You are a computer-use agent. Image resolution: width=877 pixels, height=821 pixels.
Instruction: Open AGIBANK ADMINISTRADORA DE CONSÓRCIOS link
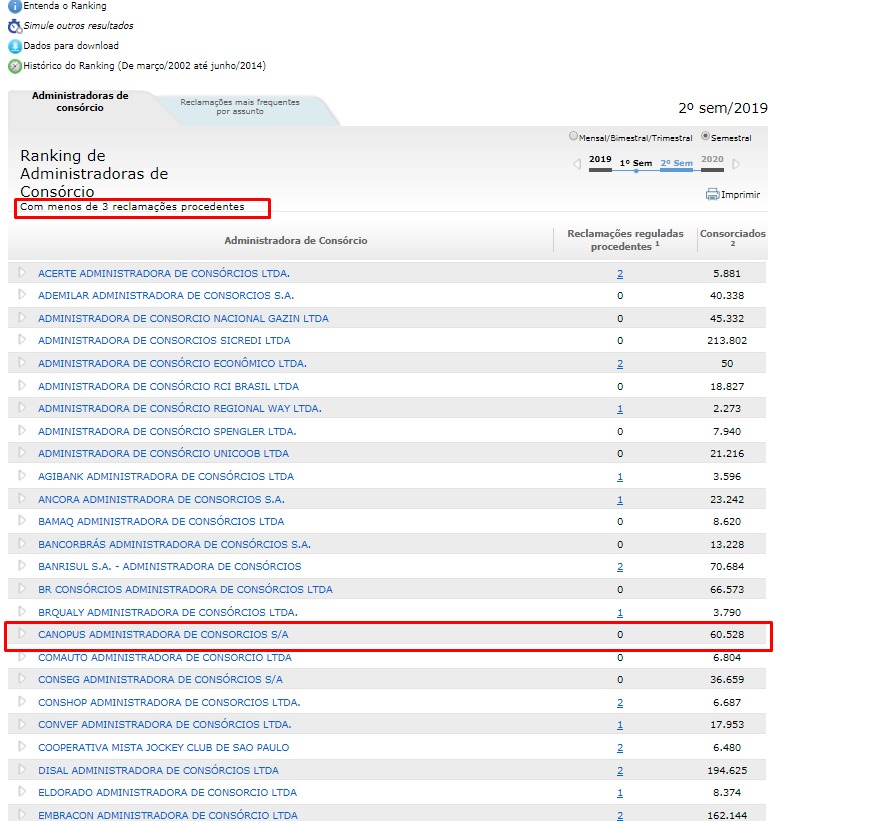coord(166,476)
